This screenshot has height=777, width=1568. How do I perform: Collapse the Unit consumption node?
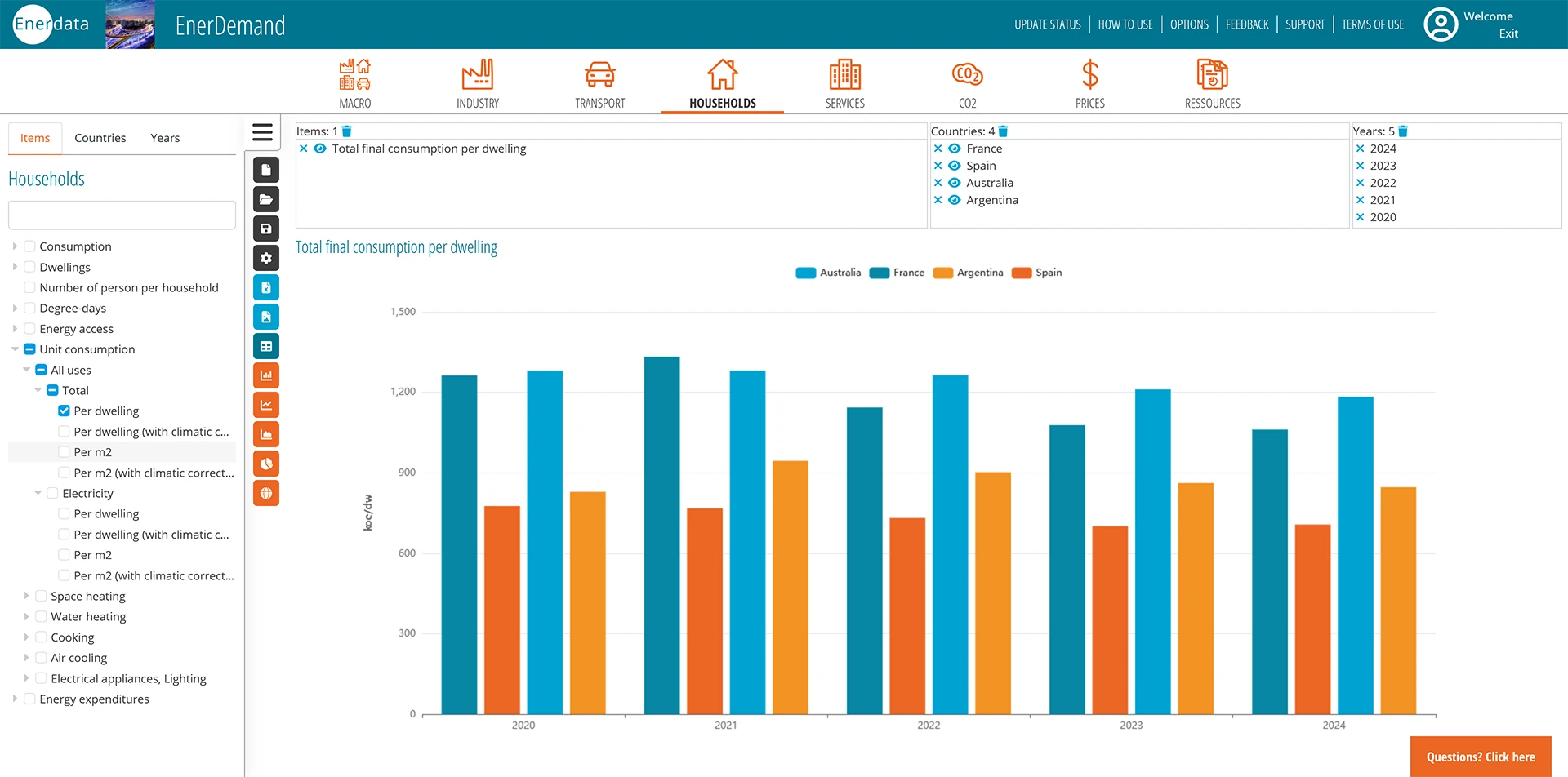14,349
